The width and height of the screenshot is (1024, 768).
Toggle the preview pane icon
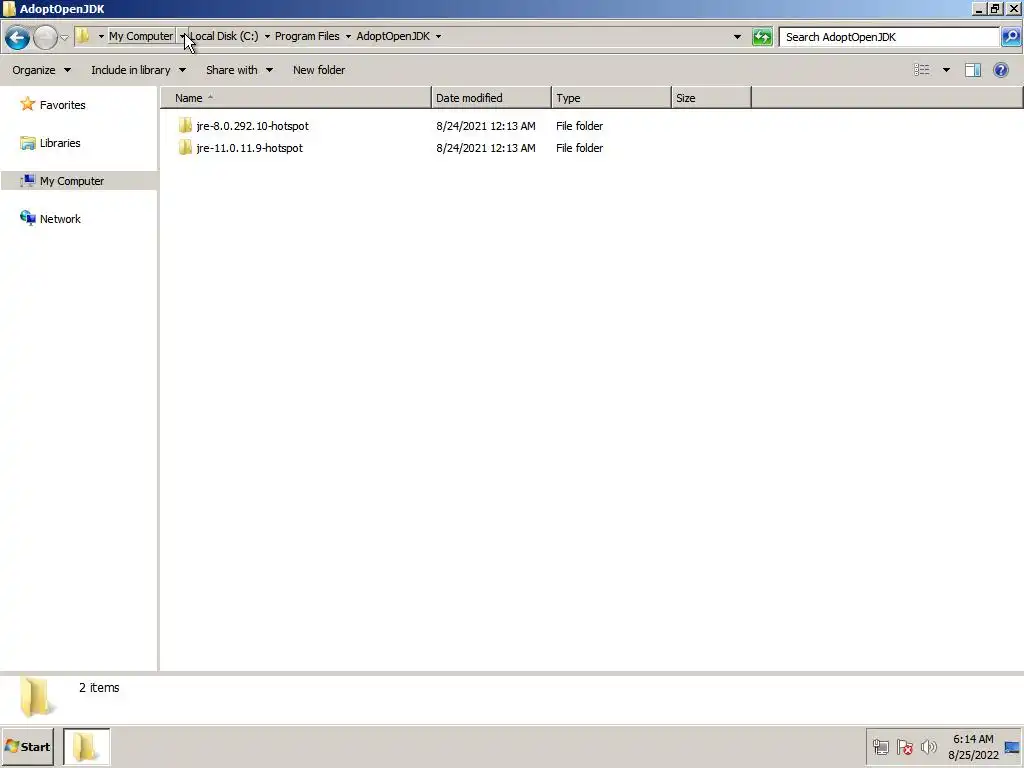(973, 70)
